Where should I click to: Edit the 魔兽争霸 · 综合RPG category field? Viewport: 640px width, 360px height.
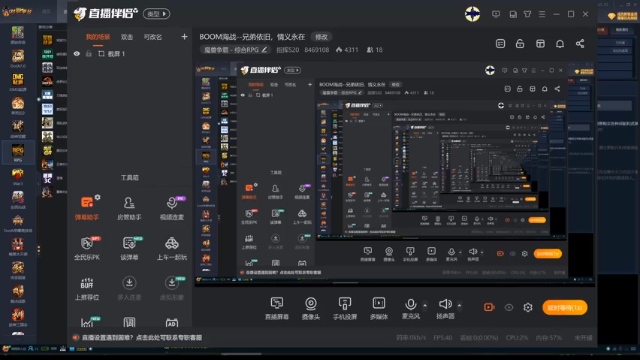235,50
